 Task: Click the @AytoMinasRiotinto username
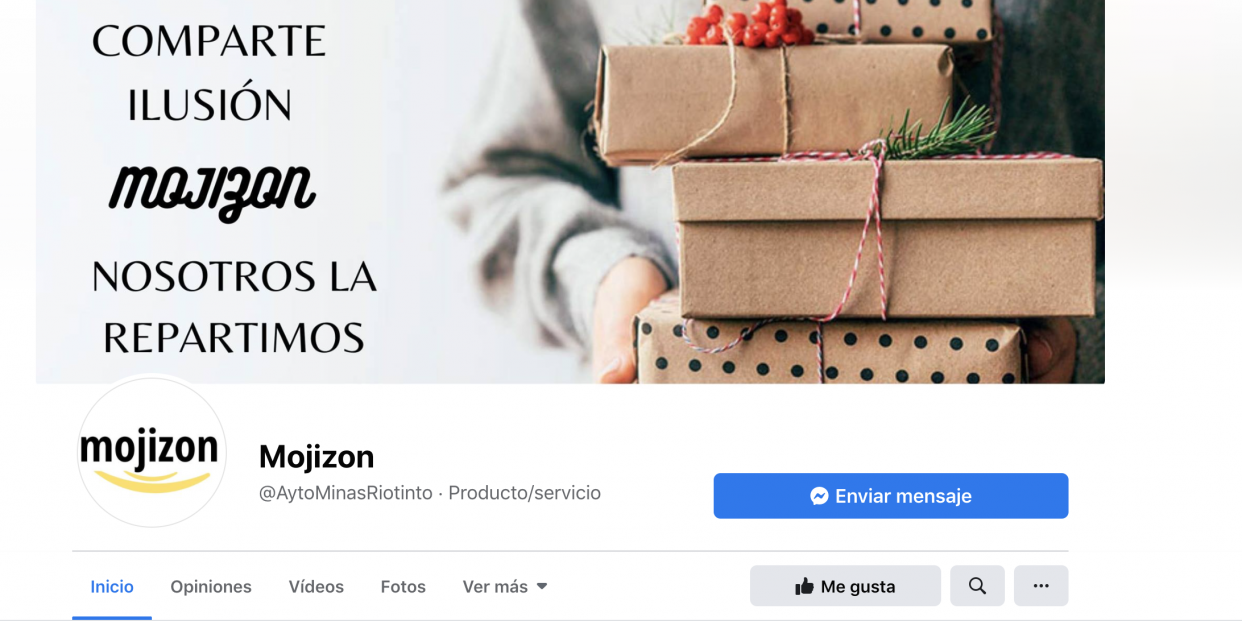[x=346, y=493]
